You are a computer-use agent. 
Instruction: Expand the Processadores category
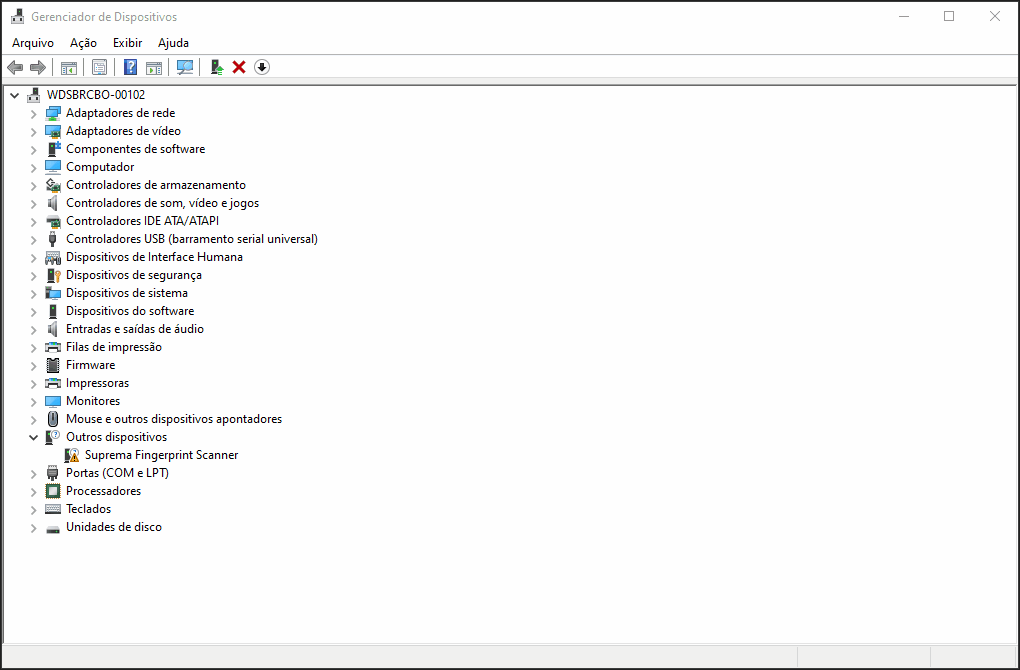[x=33, y=491]
